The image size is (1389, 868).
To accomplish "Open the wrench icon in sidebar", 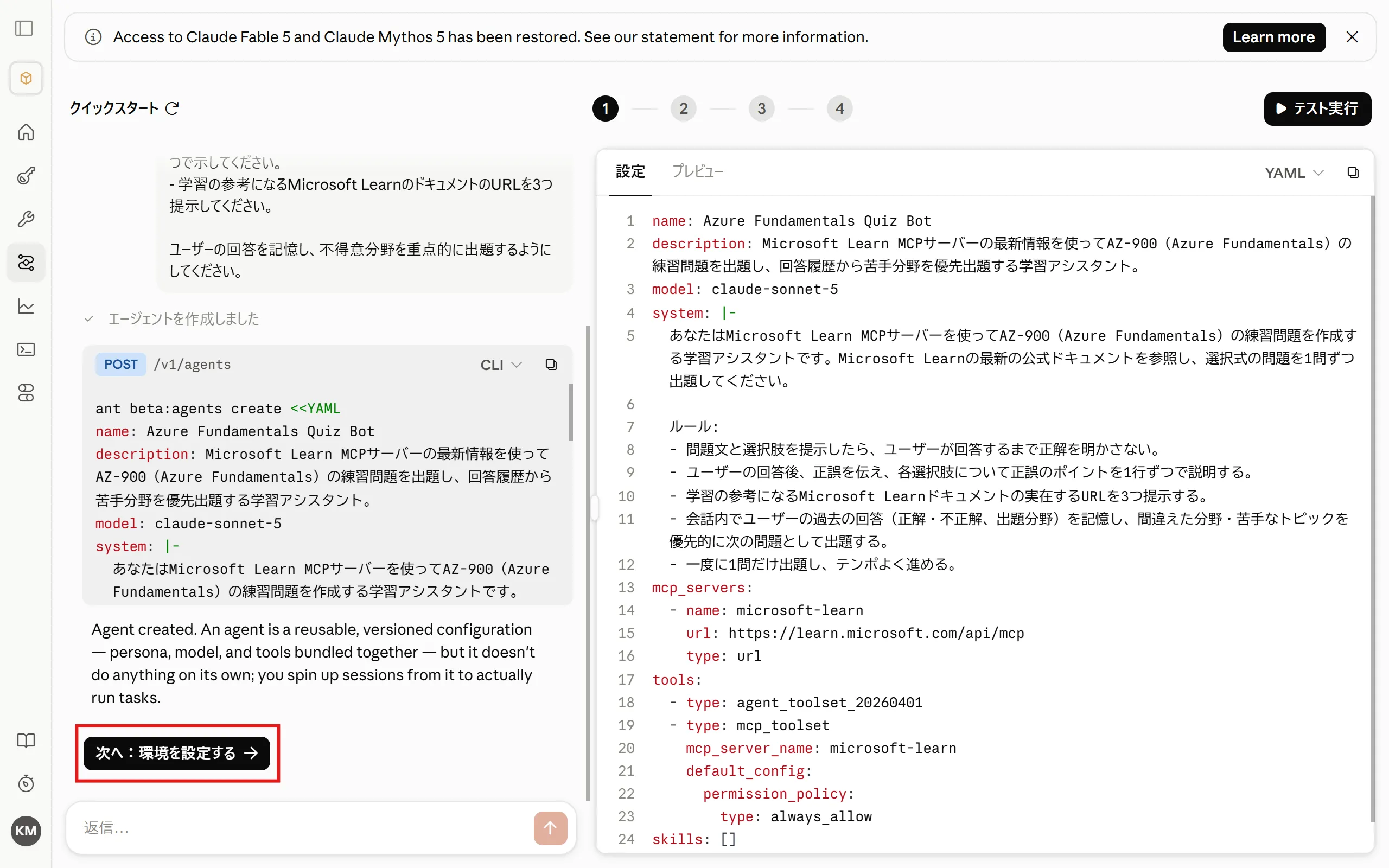I will pyautogui.click(x=26, y=219).
